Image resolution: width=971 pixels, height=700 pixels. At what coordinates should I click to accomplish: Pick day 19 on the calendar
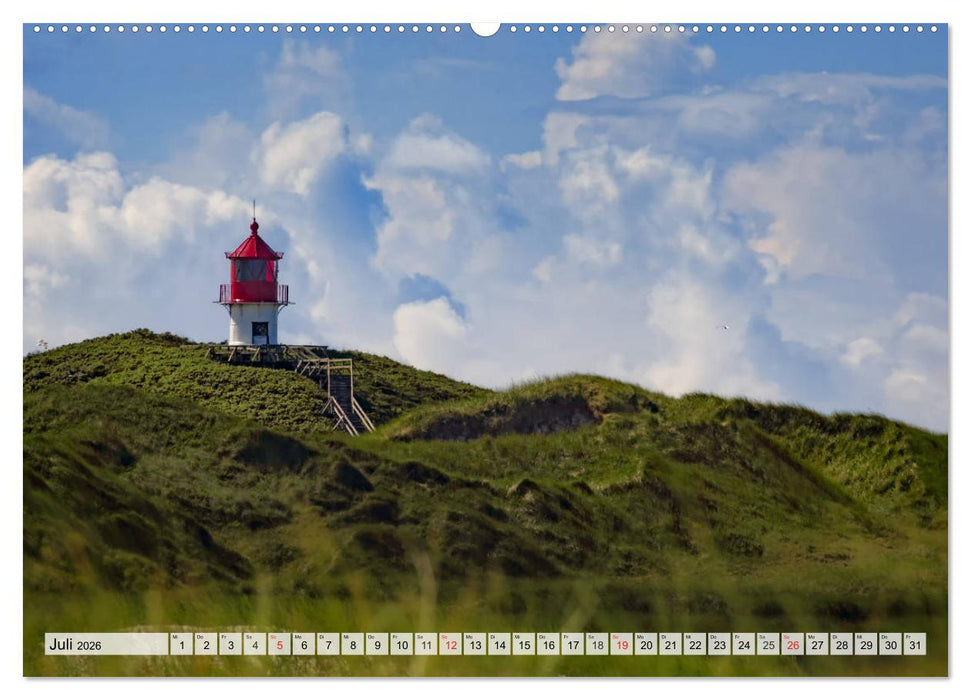621,644
